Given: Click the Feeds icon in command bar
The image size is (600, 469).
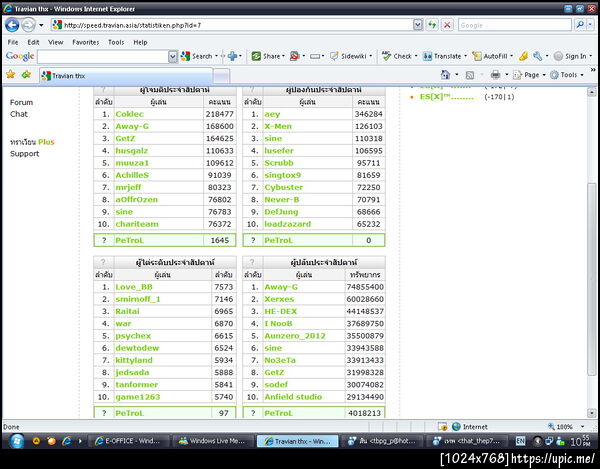Looking at the screenshot, I should coord(470,75).
